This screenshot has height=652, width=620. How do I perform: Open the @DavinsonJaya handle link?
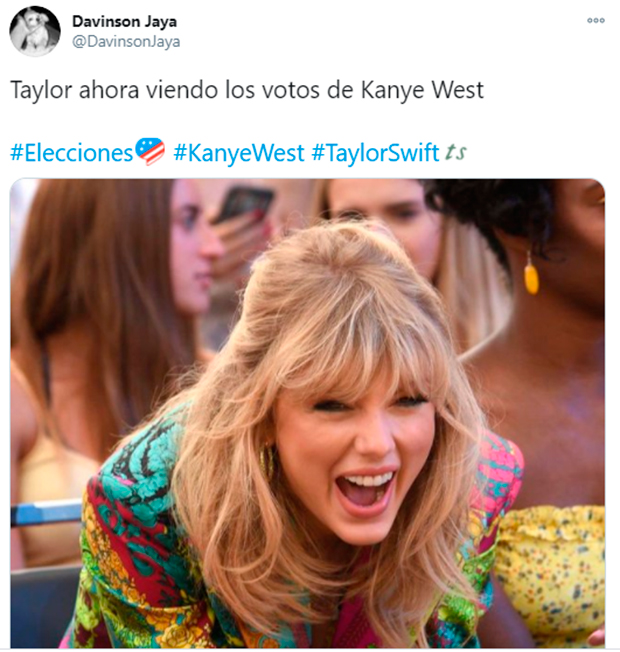126,42
